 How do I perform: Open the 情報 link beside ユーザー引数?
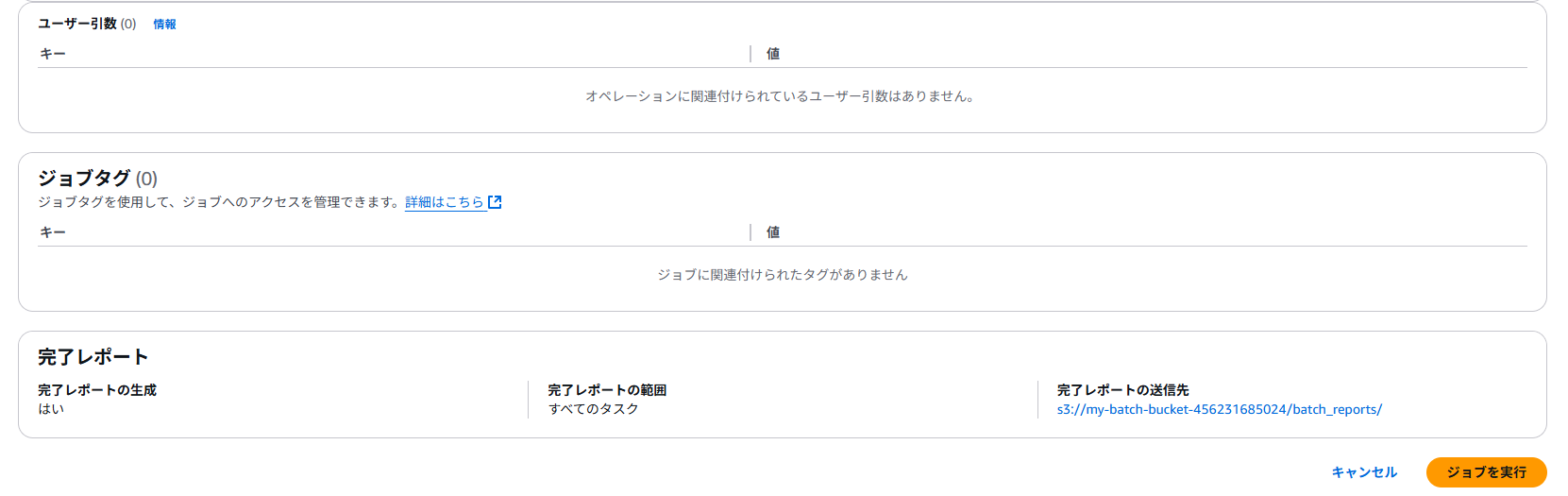click(x=164, y=25)
